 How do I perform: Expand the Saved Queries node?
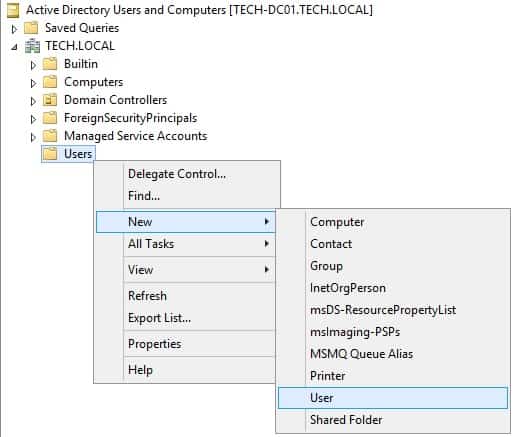pyautogui.click(x=14, y=29)
